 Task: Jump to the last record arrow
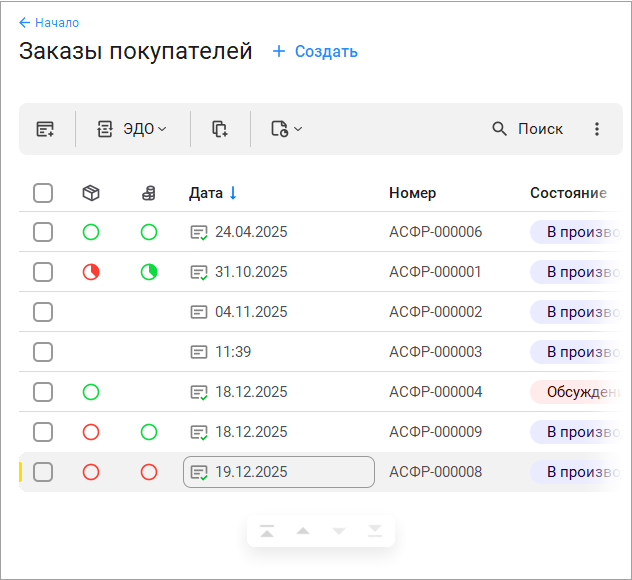click(x=374, y=531)
